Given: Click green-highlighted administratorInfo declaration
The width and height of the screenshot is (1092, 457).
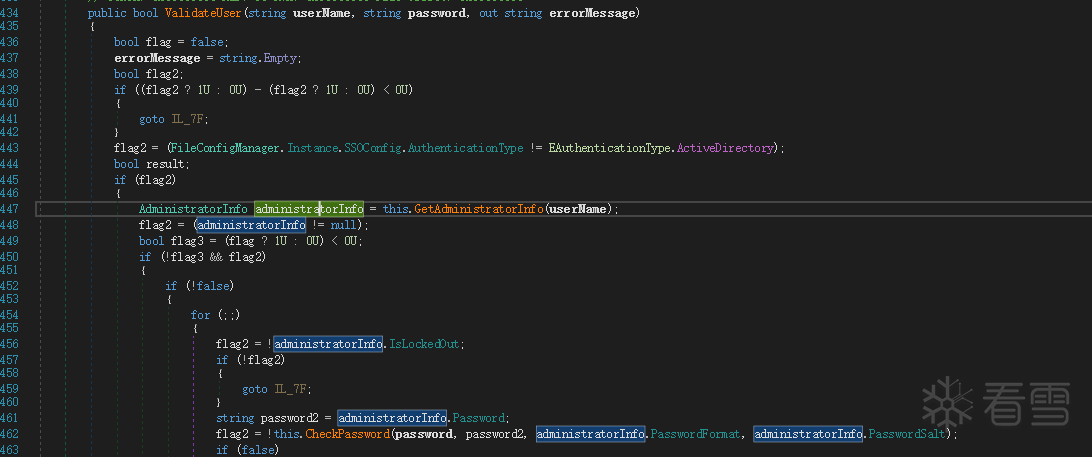Looking at the screenshot, I should tap(309, 209).
